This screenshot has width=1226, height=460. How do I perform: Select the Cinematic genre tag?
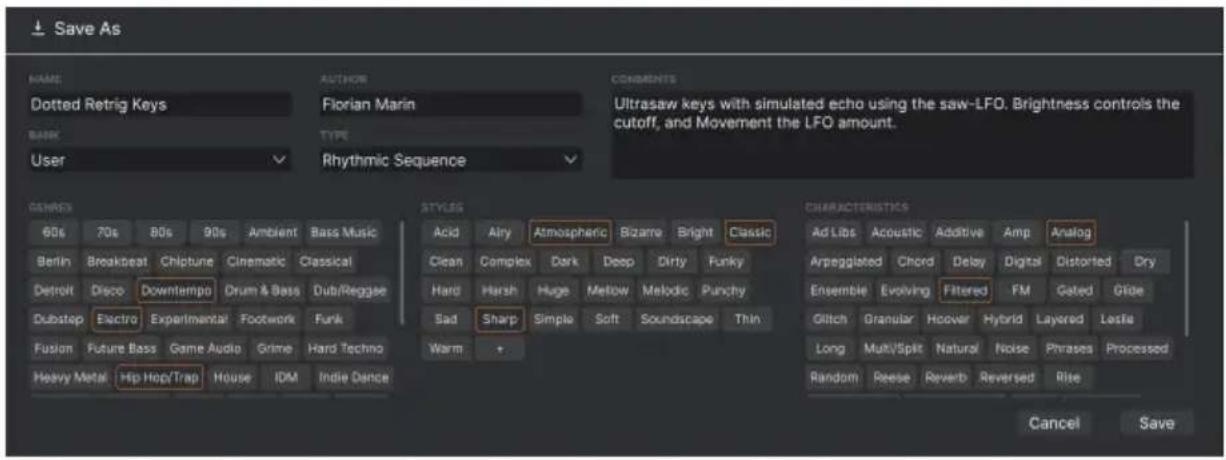256,261
